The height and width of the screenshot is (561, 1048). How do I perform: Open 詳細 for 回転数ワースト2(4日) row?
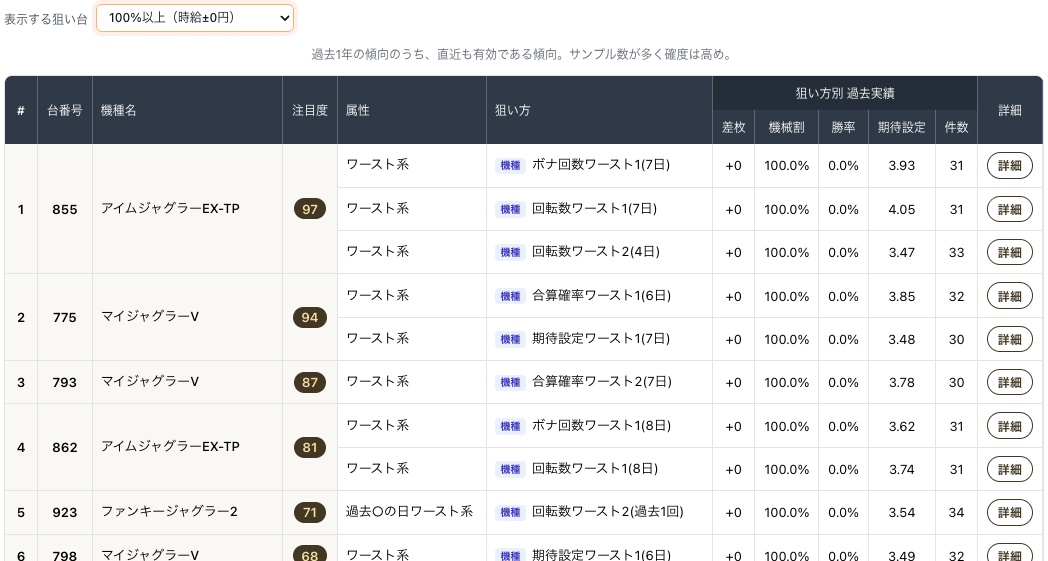coord(1009,252)
